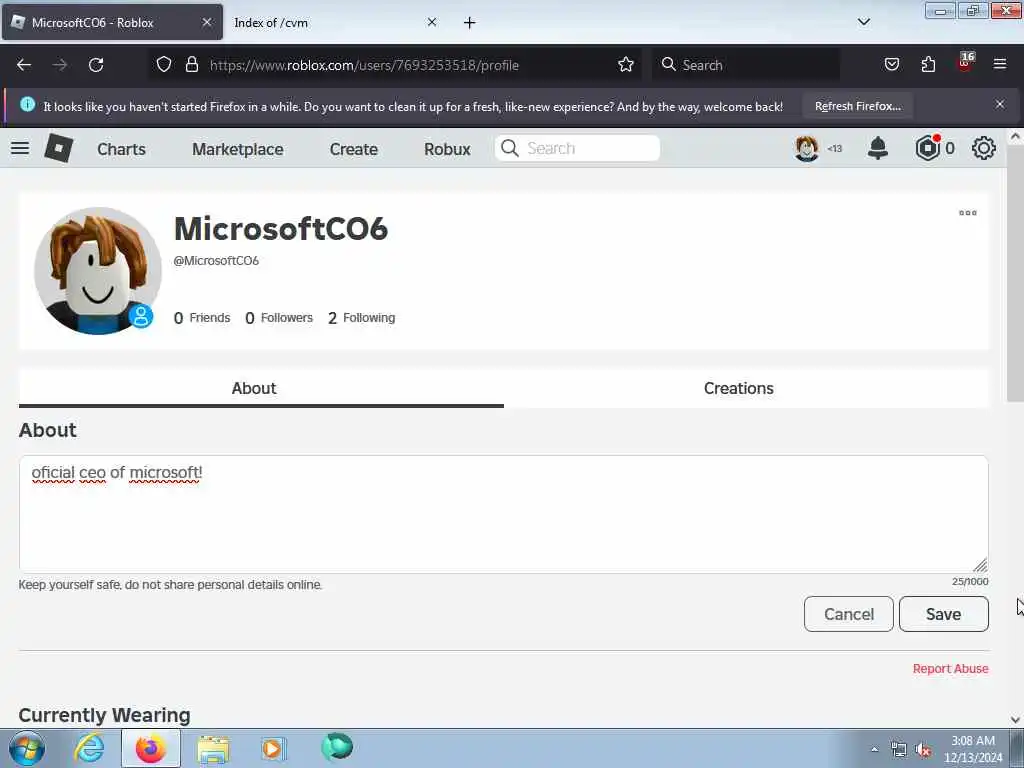This screenshot has width=1024, height=768.
Task: Open the Windows Start menu
Action: coord(27,748)
